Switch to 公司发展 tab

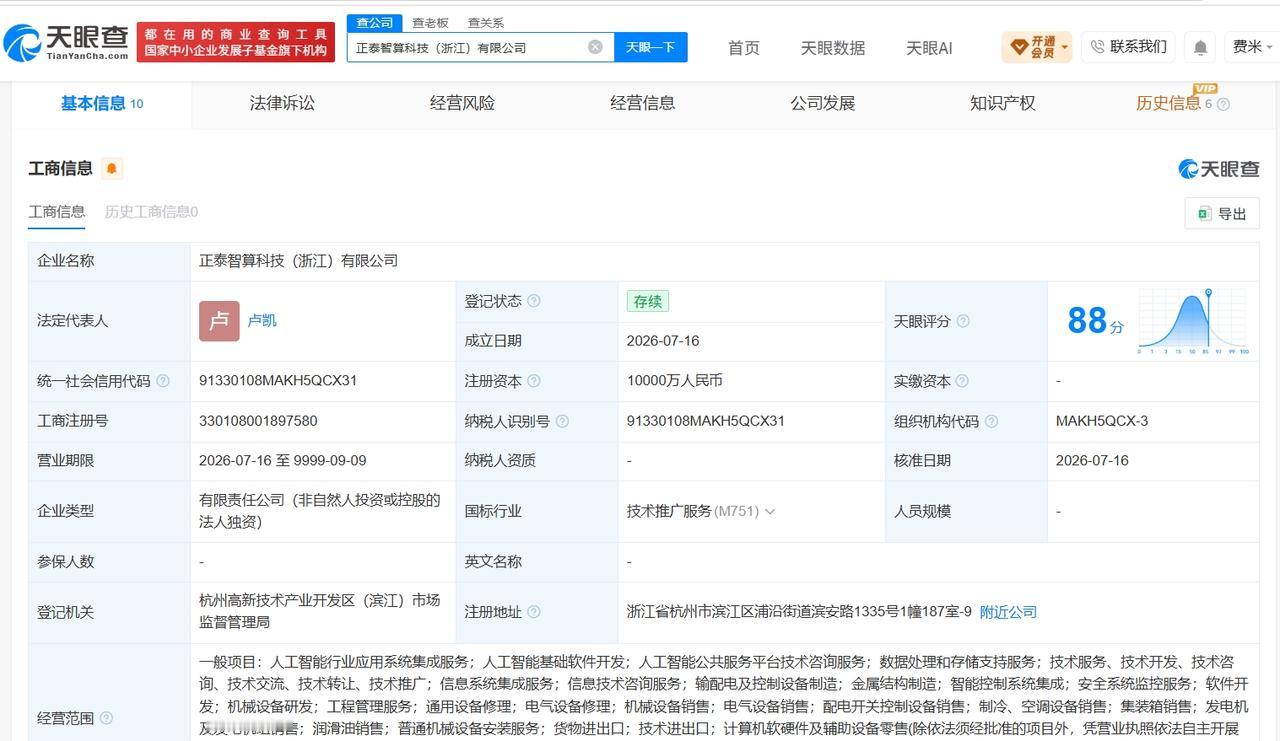[822, 103]
